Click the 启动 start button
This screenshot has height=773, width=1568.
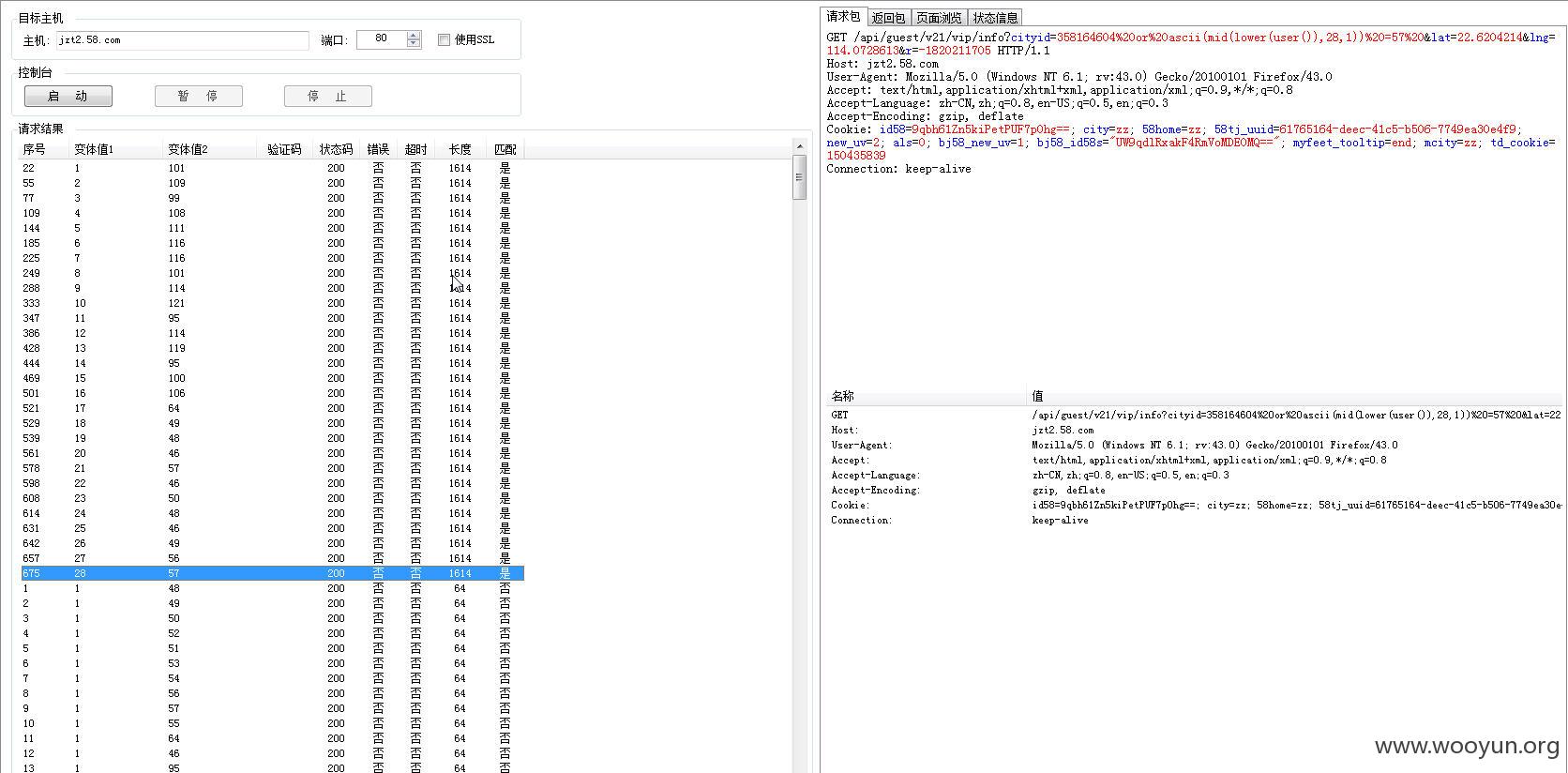[68, 96]
